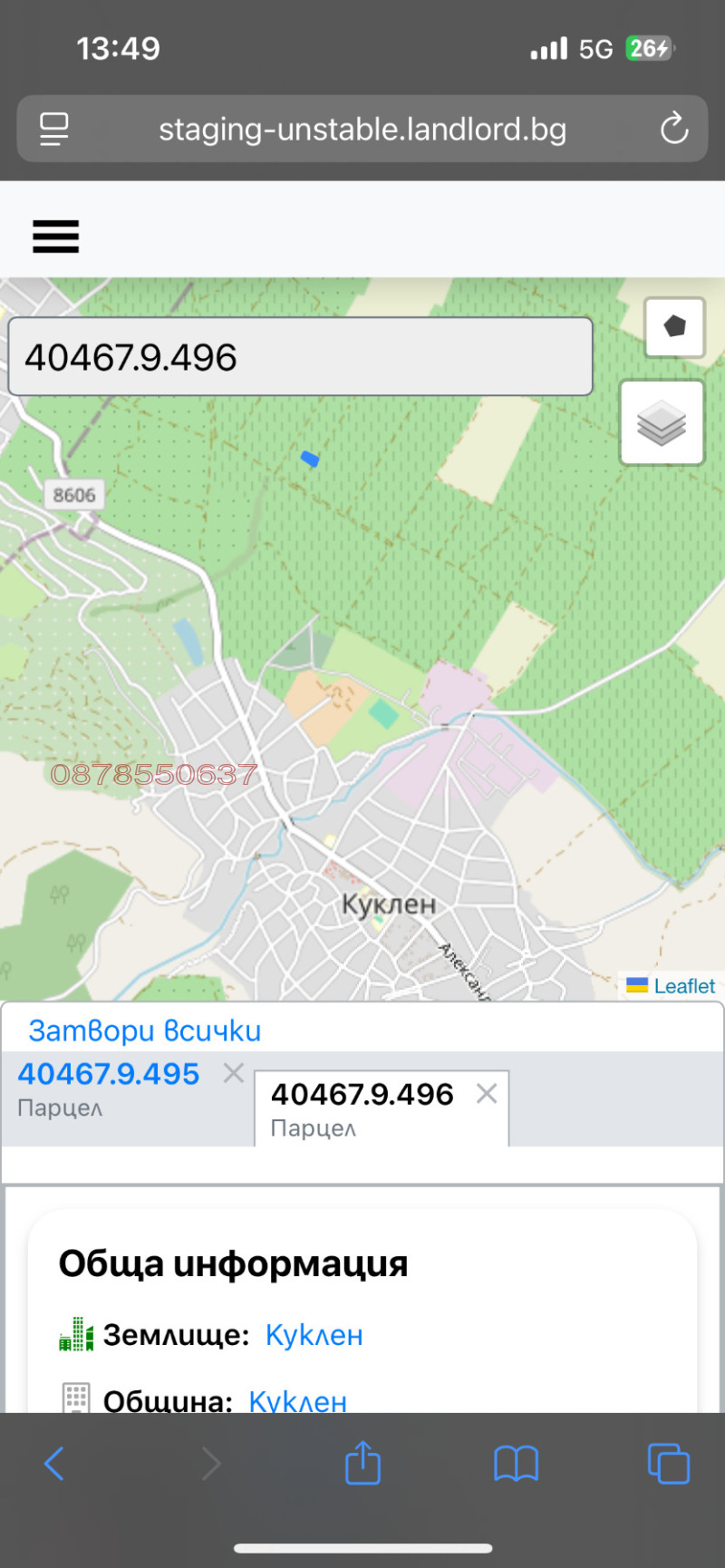
Task: Open the Safari share sheet
Action: pos(362,1462)
